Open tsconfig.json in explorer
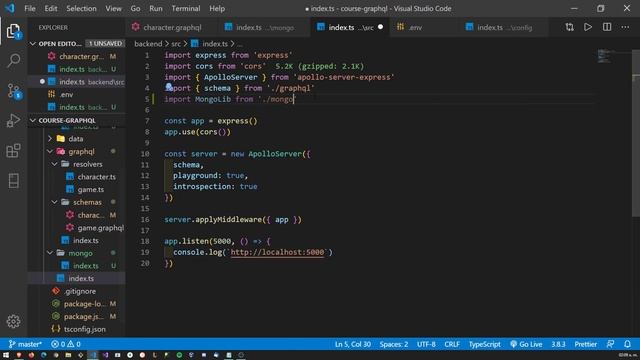The image size is (640, 360). point(84,329)
